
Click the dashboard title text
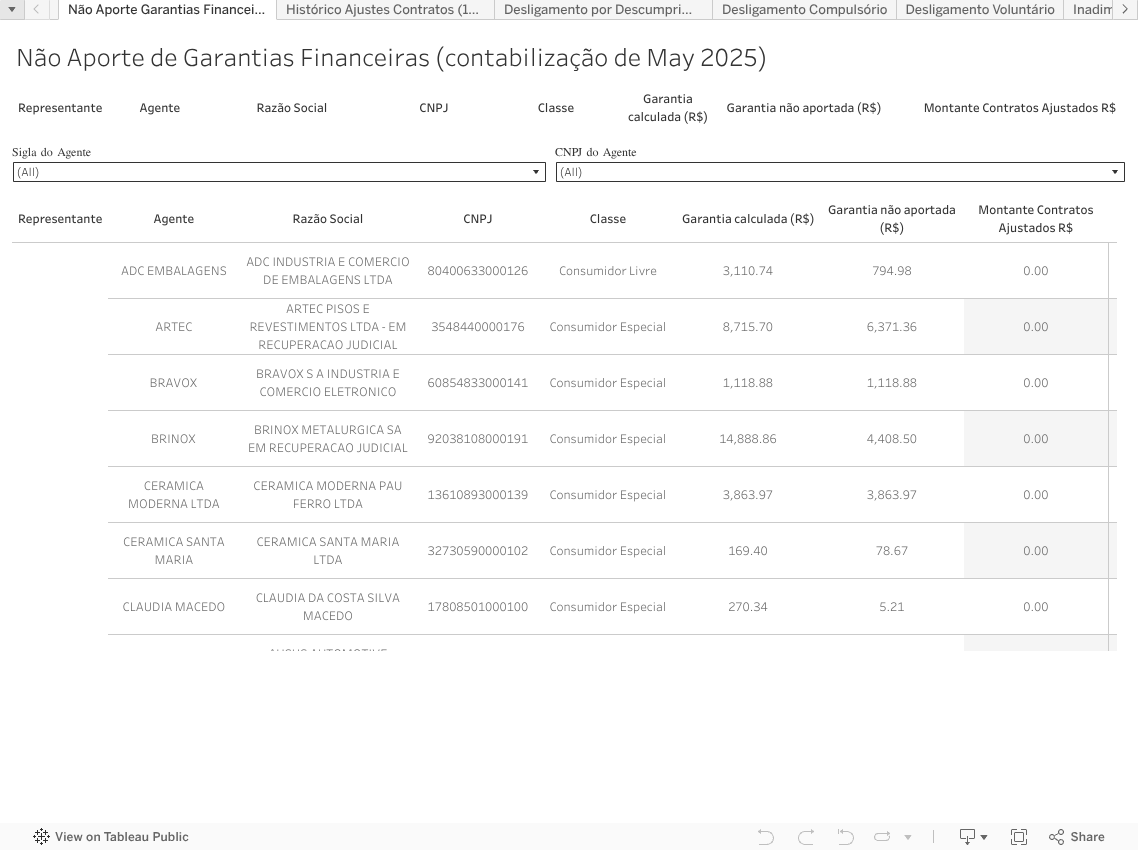point(391,57)
